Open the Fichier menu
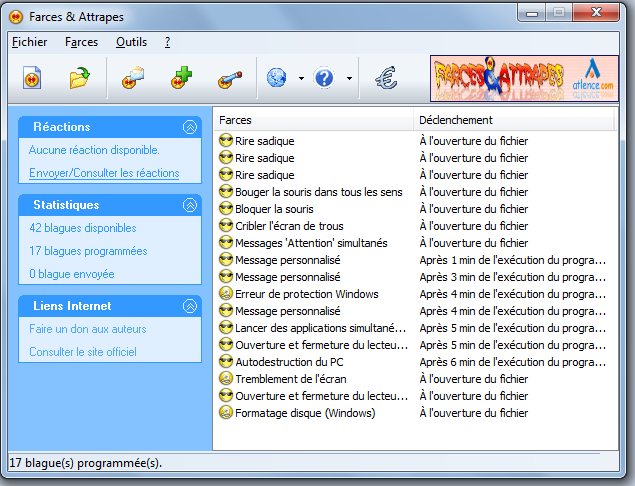The height and width of the screenshot is (486, 635). (x=29, y=42)
